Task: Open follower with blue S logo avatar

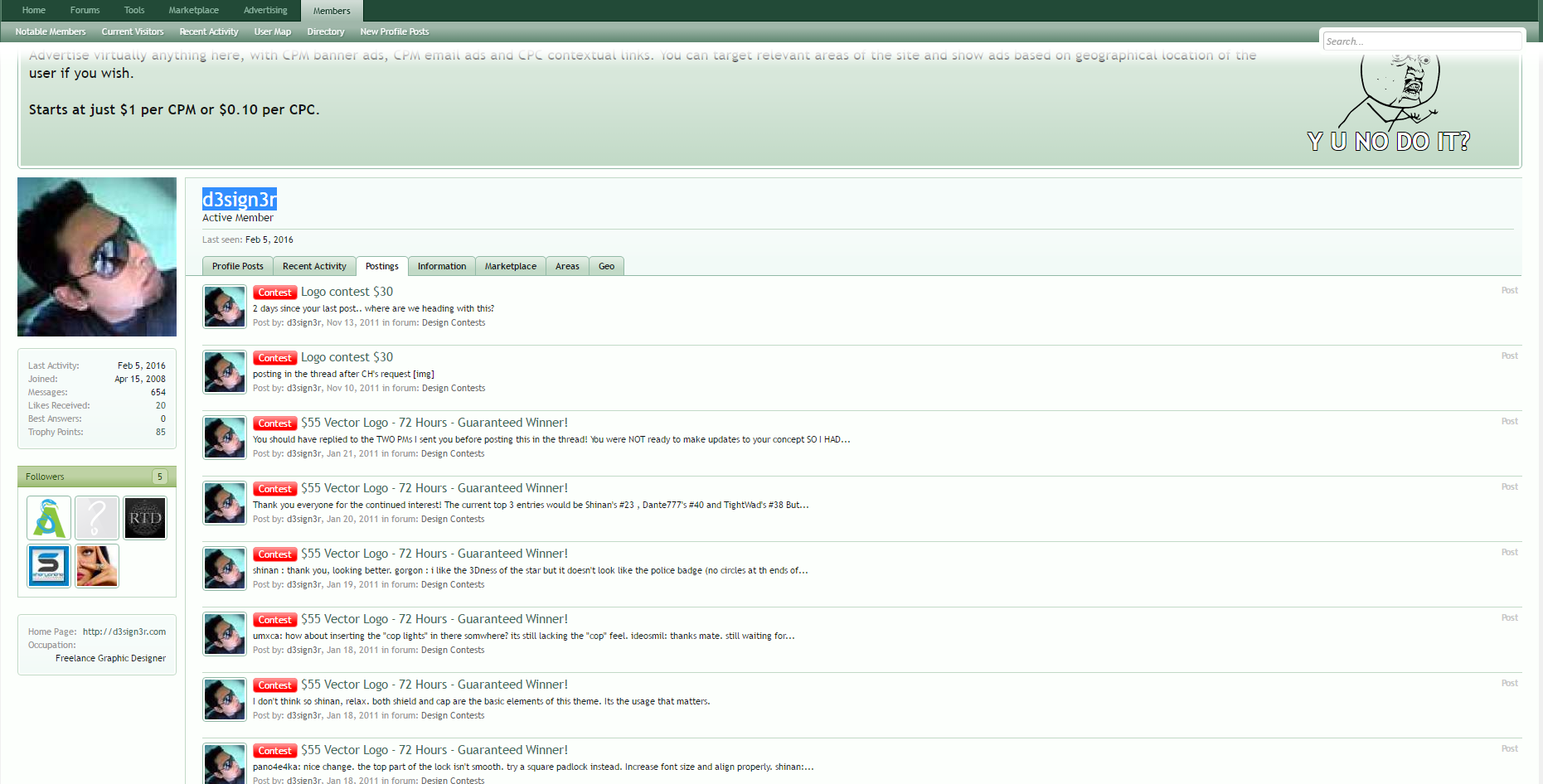Action: coord(49,566)
